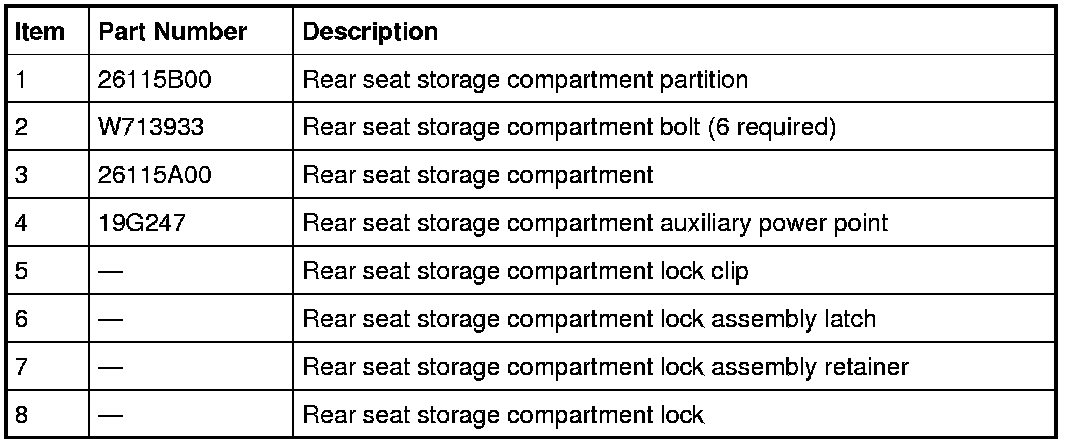Click the Description column header

pos(370,32)
